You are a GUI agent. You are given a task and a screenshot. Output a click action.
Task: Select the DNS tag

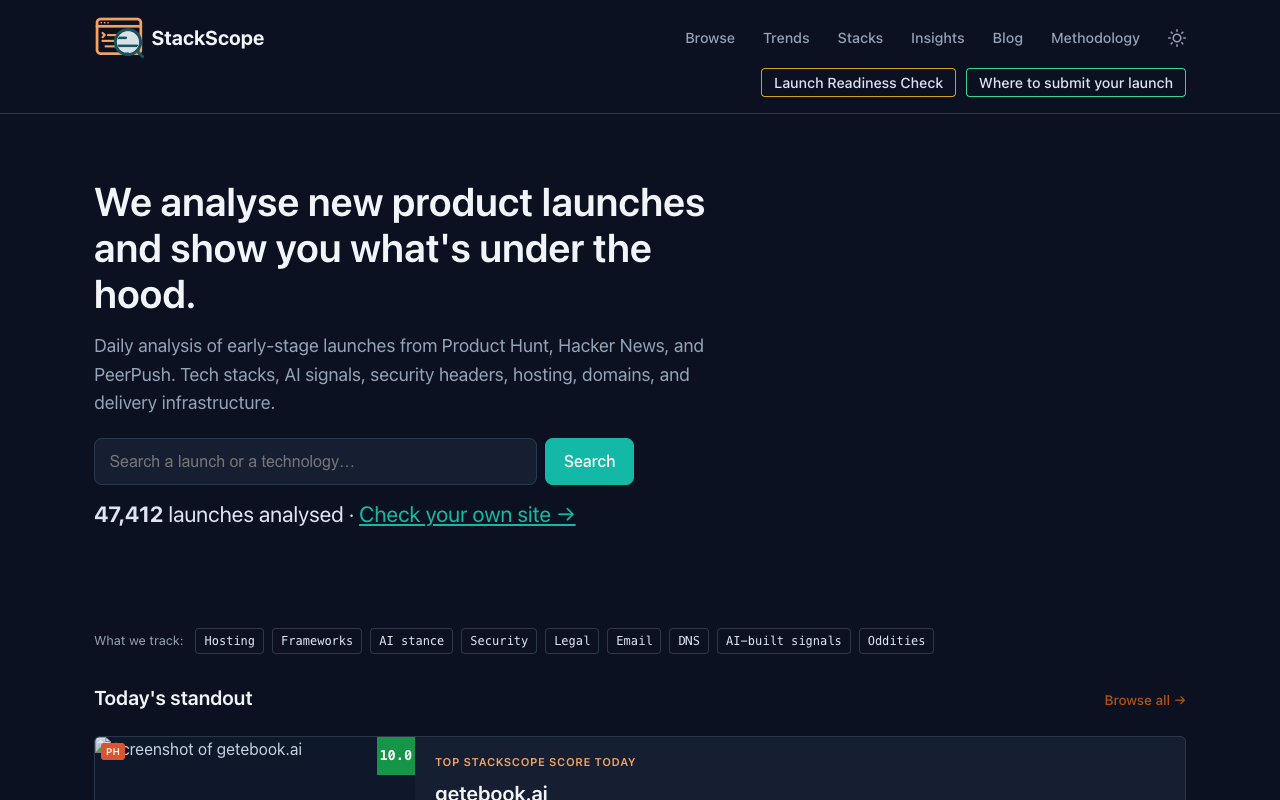[x=689, y=641]
